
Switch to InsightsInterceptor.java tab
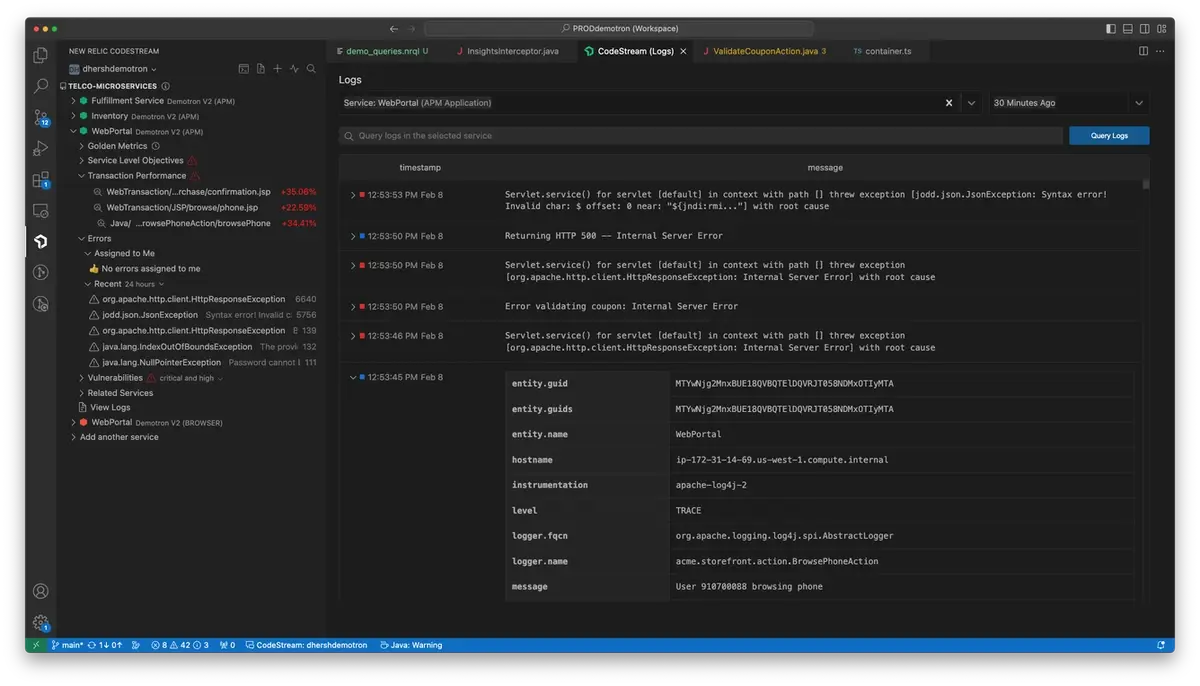pyautogui.click(x=512, y=51)
